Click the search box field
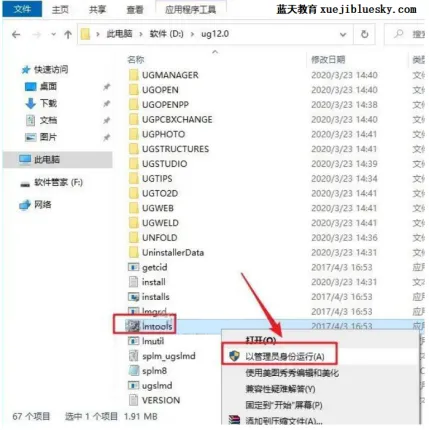Image resolution: width=429 pixels, height=430 pixels. tap(405, 34)
